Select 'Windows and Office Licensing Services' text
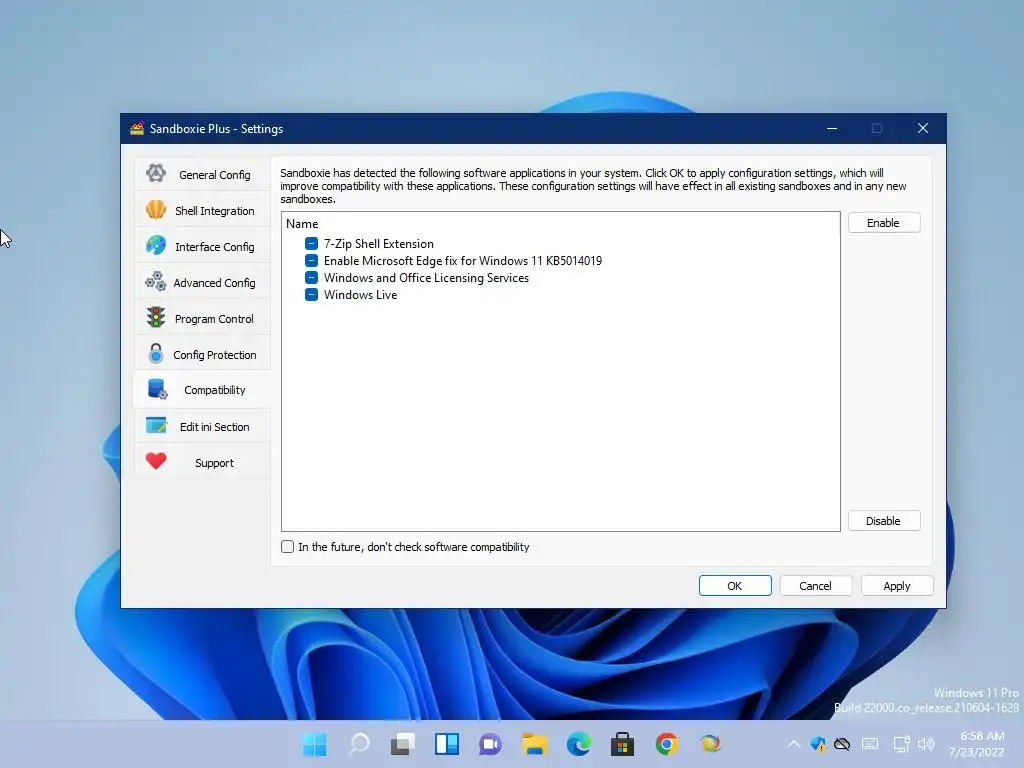The image size is (1024, 768). [x=426, y=278]
